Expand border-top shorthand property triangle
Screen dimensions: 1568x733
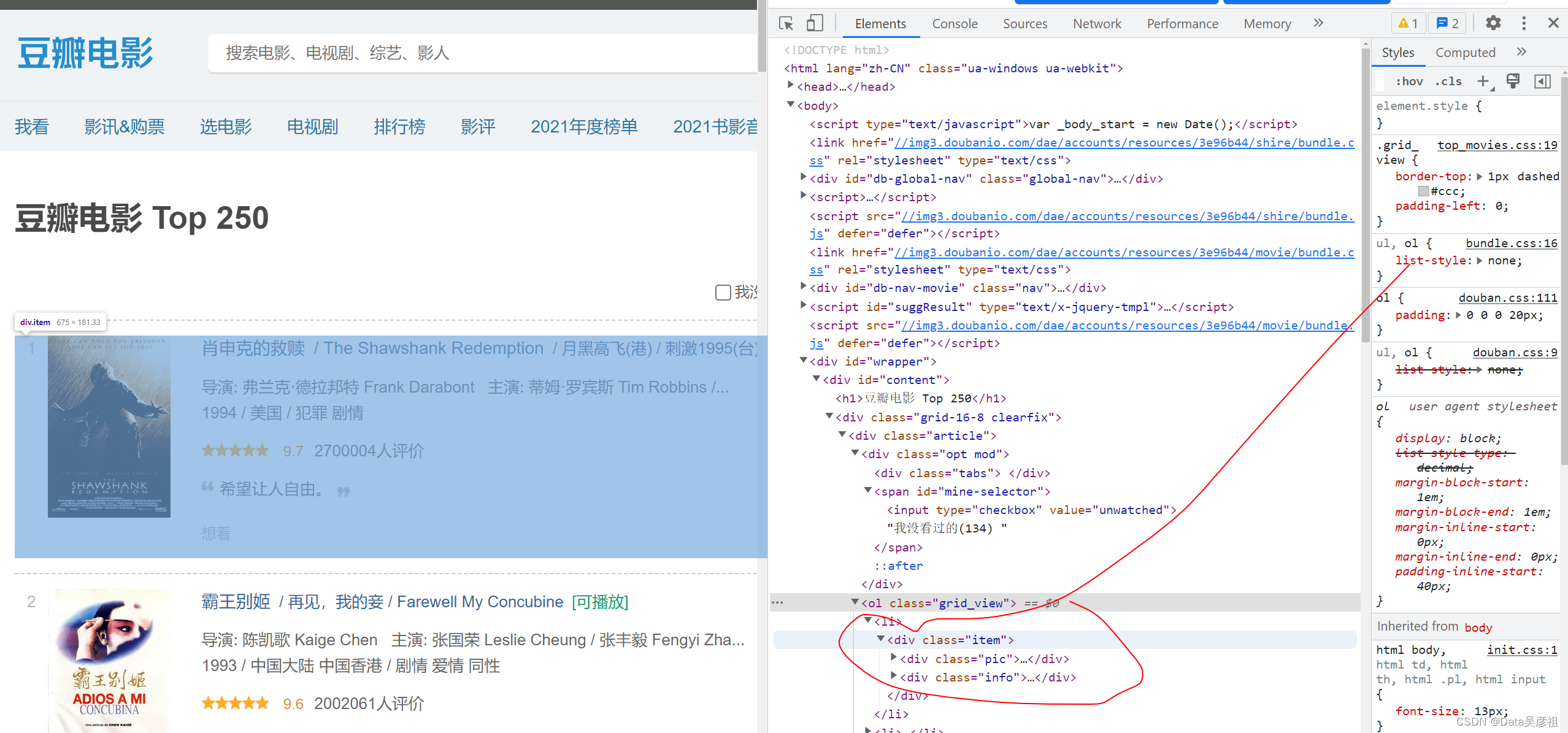(x=1480, y=177)
